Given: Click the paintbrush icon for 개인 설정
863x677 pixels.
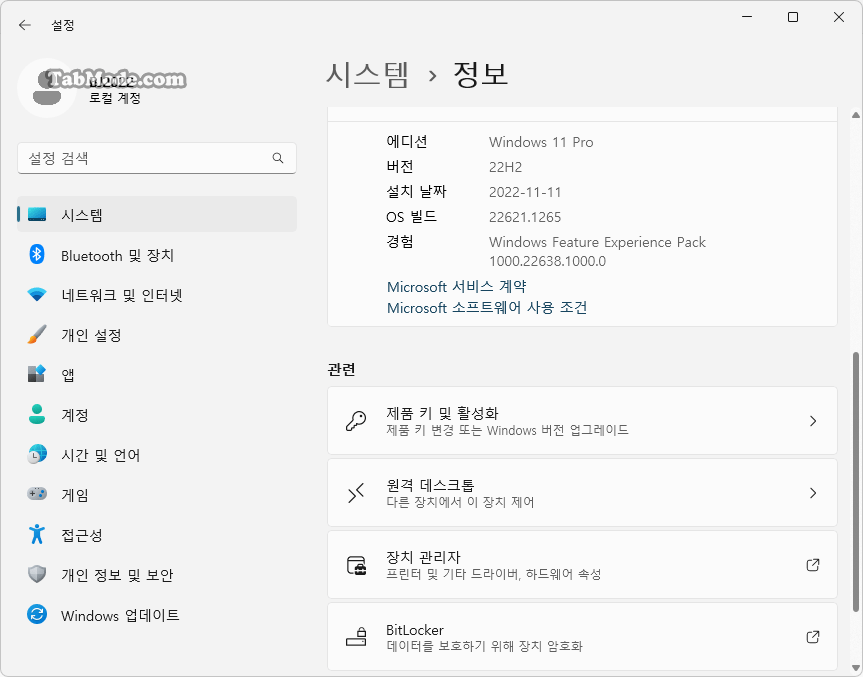Looking at the screenshot, I should tap(37, 335).
